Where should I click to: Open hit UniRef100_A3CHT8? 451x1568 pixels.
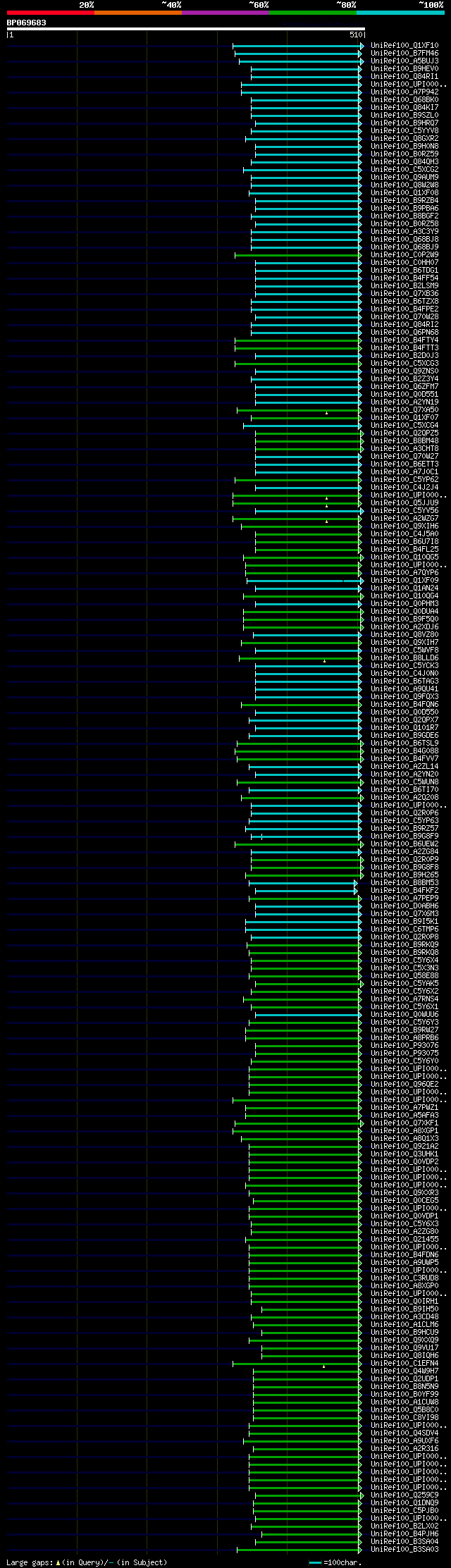404,449
